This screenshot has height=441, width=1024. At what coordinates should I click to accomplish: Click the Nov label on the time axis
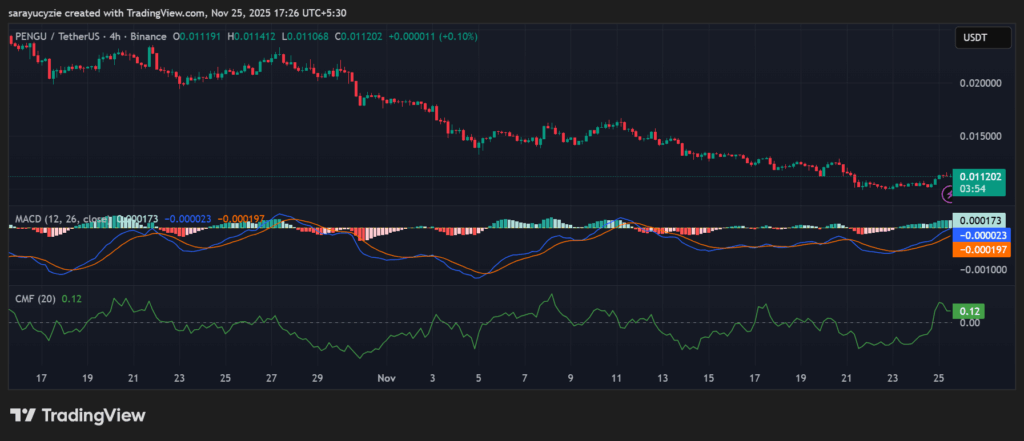pyautogui.click(x=386, y=379)
